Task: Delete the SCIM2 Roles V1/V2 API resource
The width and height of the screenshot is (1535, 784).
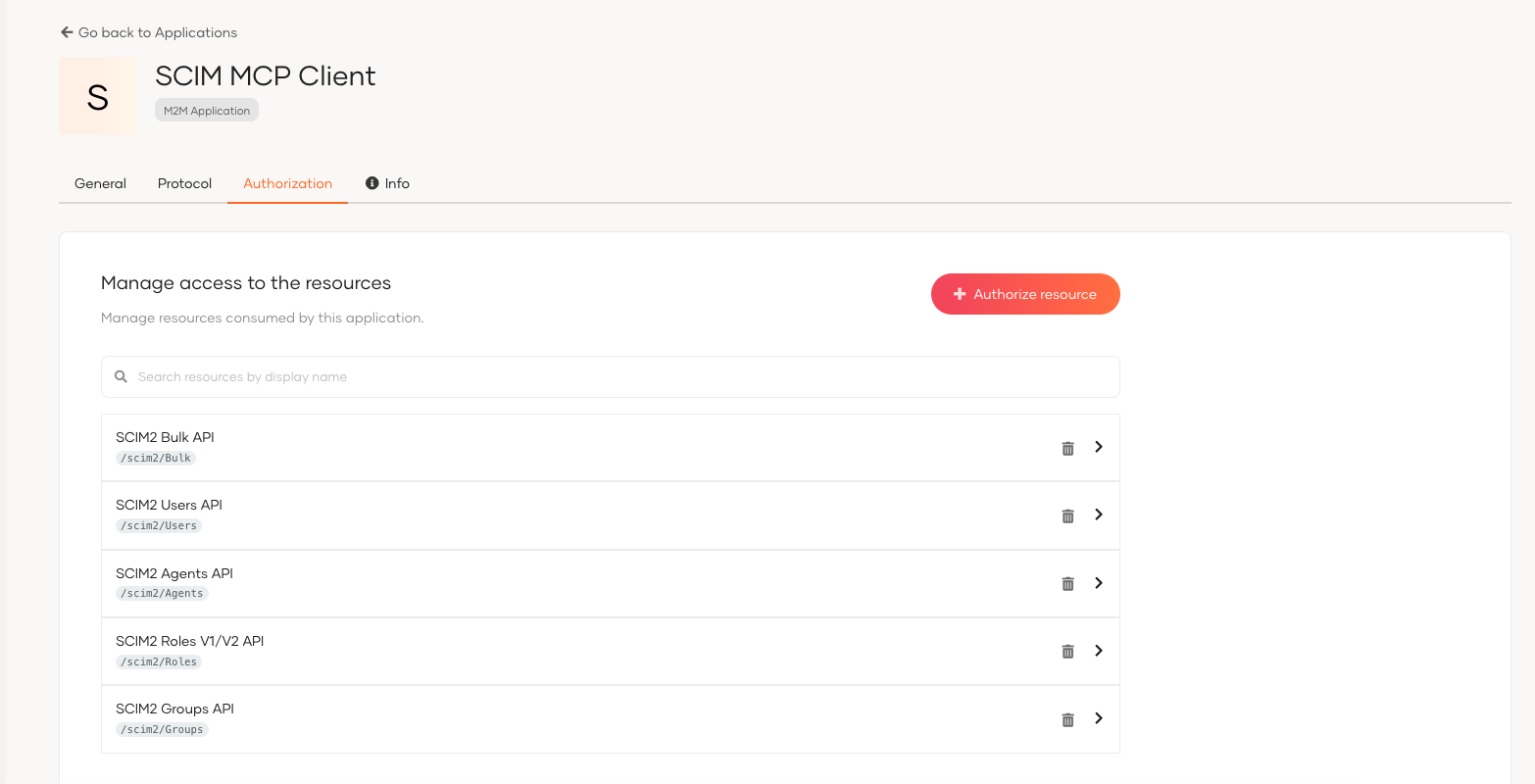Action: pos(1067,652)
